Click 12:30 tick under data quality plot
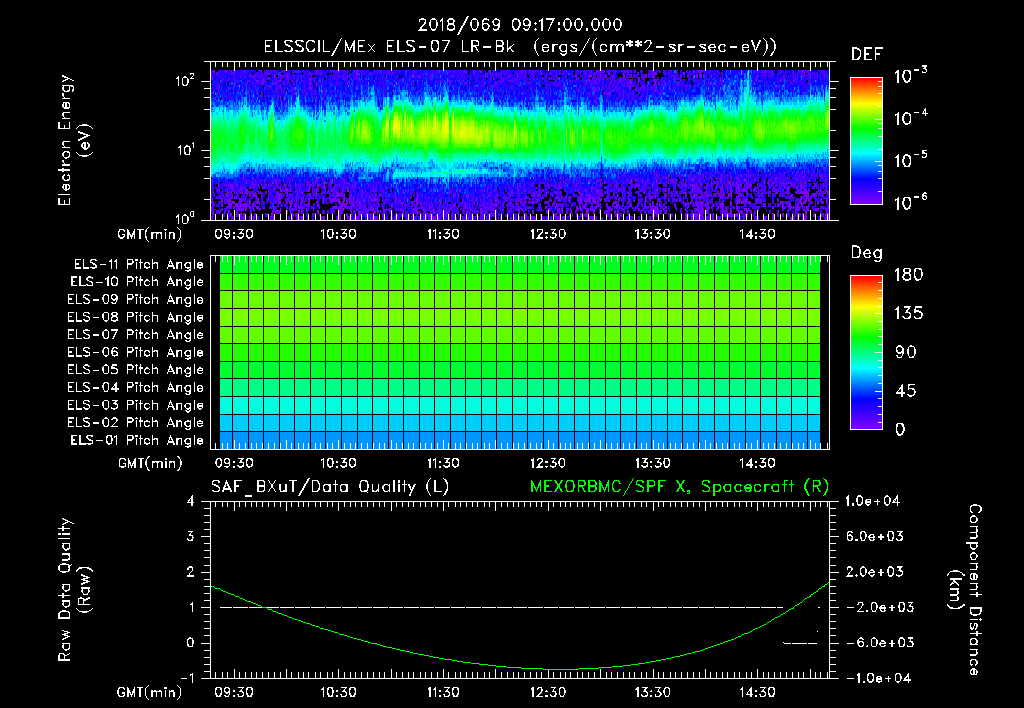Screen dimensions: 1024x708 [547, 692]
